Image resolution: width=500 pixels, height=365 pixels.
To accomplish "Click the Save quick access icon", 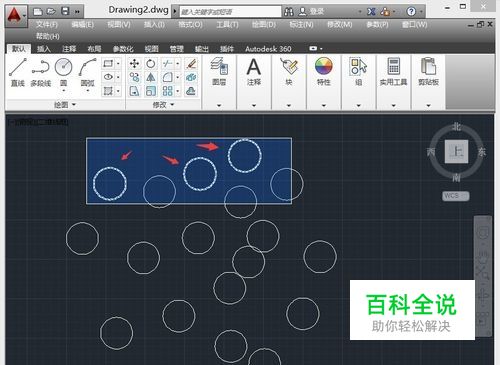I will click(x=65, y=12).
